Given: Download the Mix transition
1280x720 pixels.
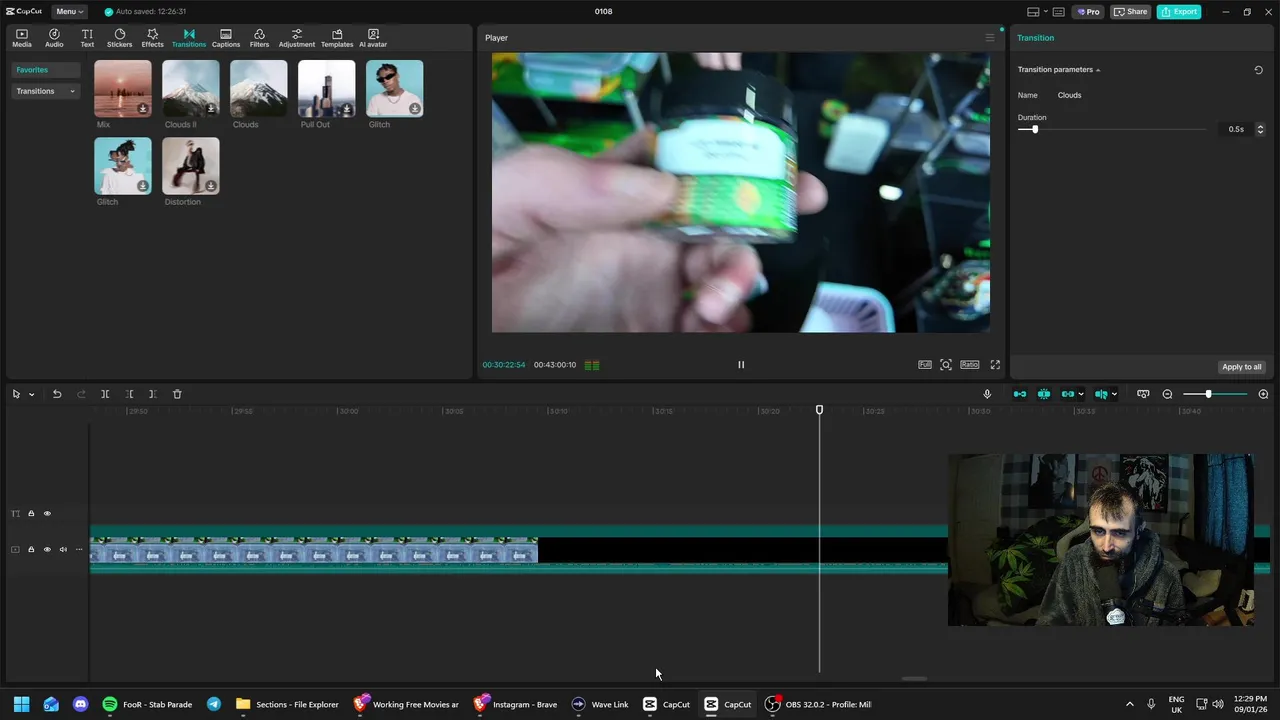Looking at the screenshot, I should [143, 109].
